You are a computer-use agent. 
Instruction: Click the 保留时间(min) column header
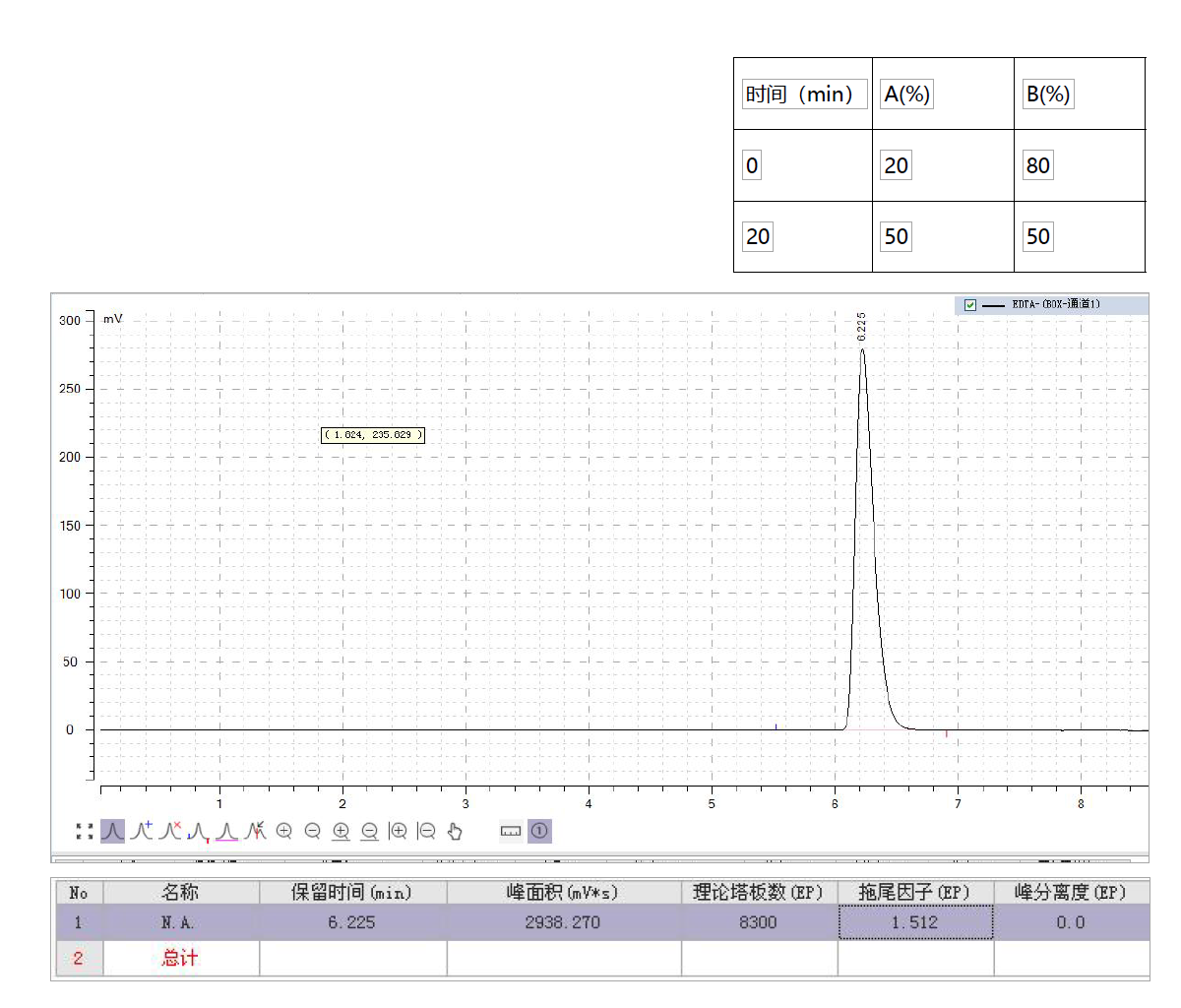352,892
